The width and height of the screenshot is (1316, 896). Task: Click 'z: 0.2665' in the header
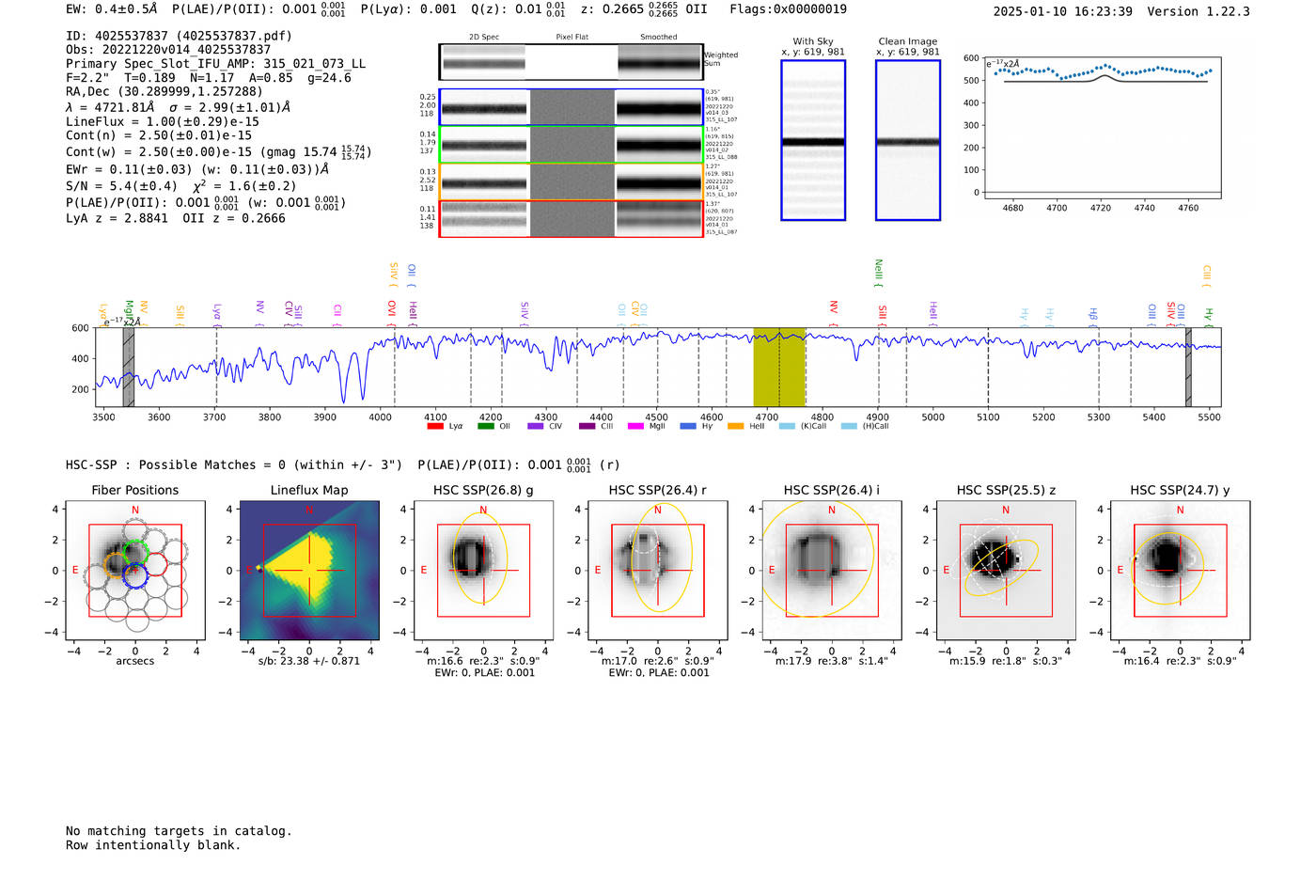(x=613, y=9)
